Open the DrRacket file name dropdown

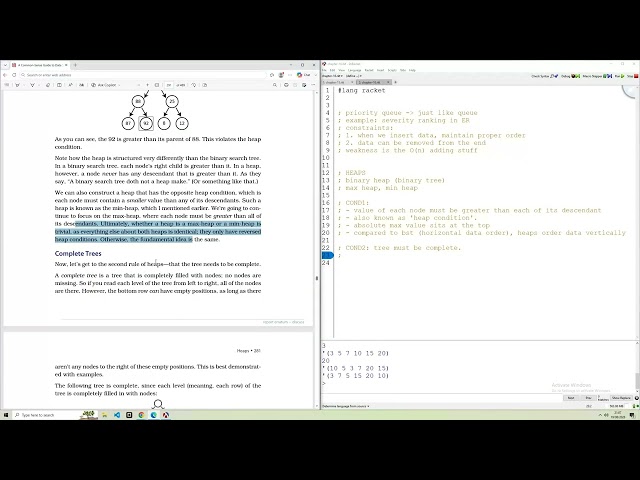click(332, 76)
